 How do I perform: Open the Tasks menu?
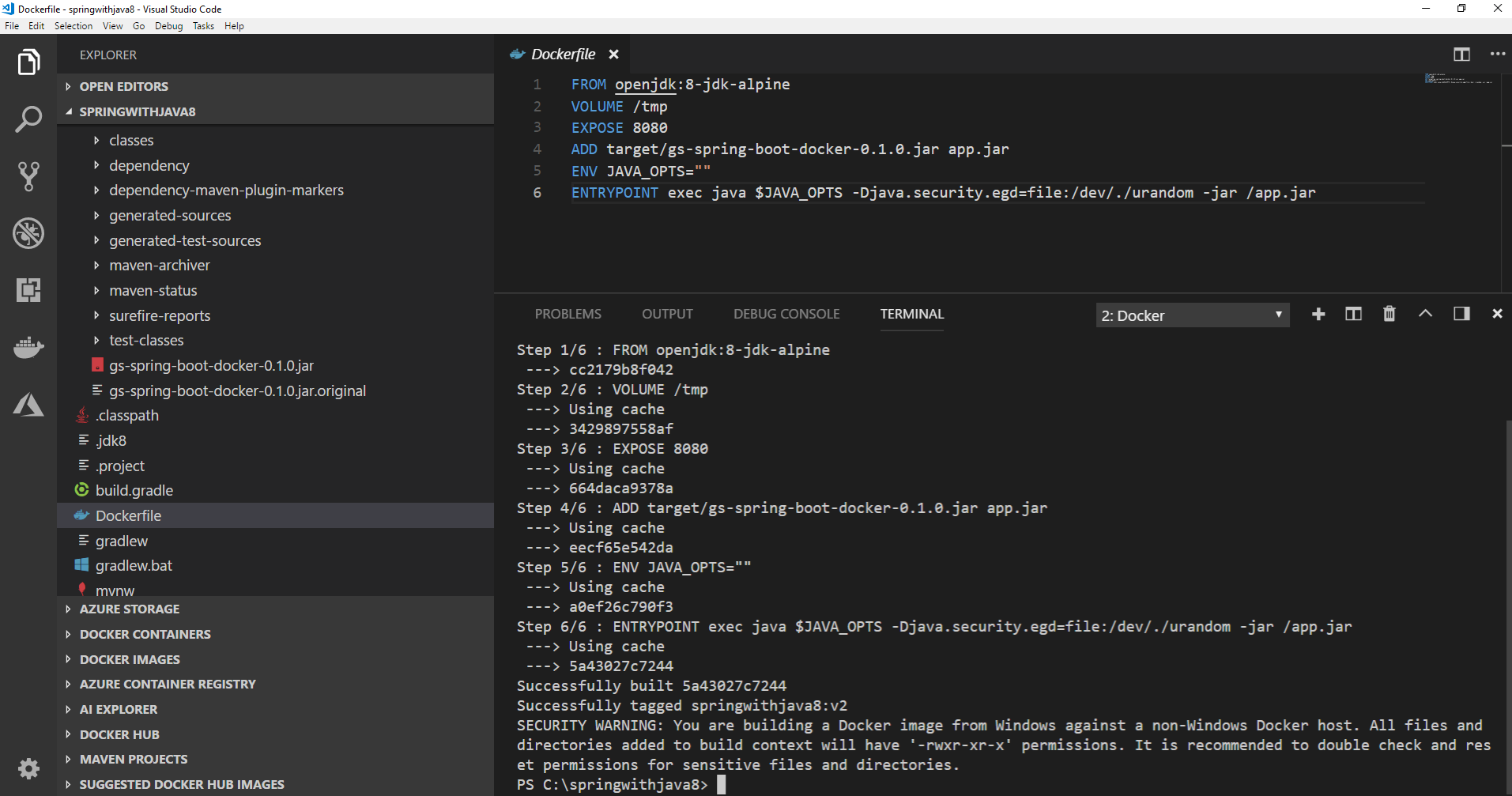point(203,26)
